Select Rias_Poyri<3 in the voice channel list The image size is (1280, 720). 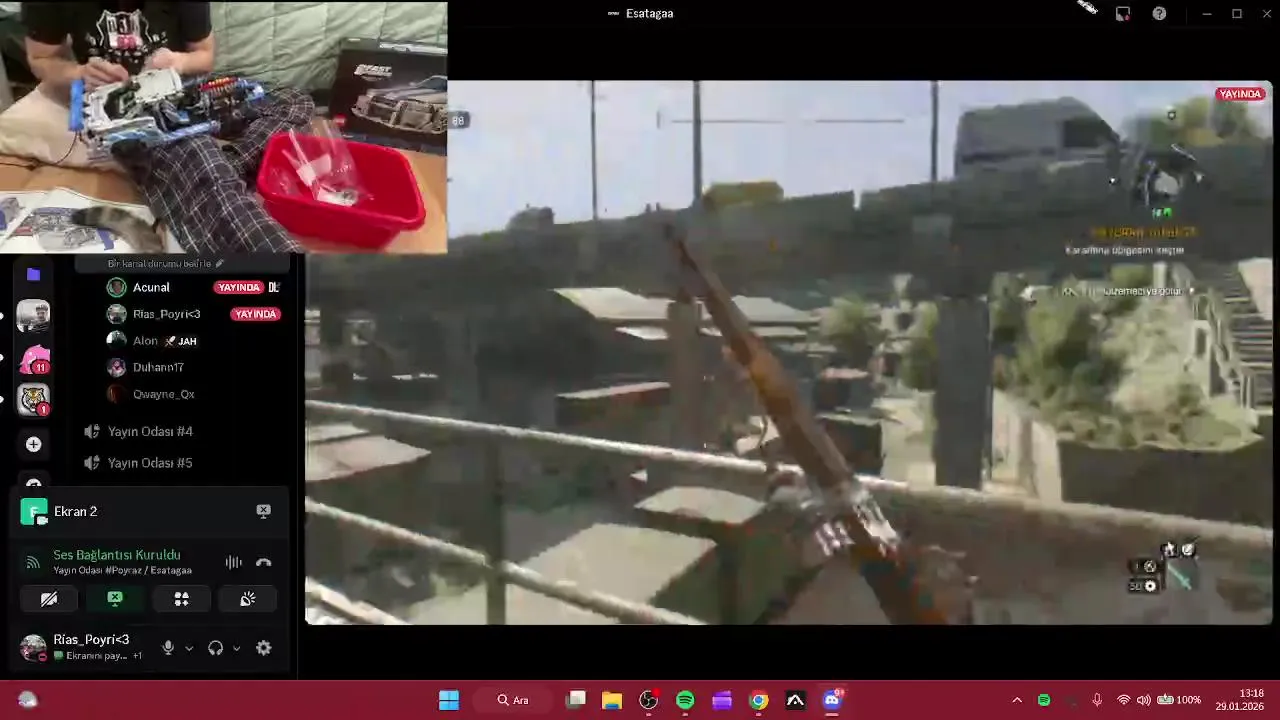166,314
